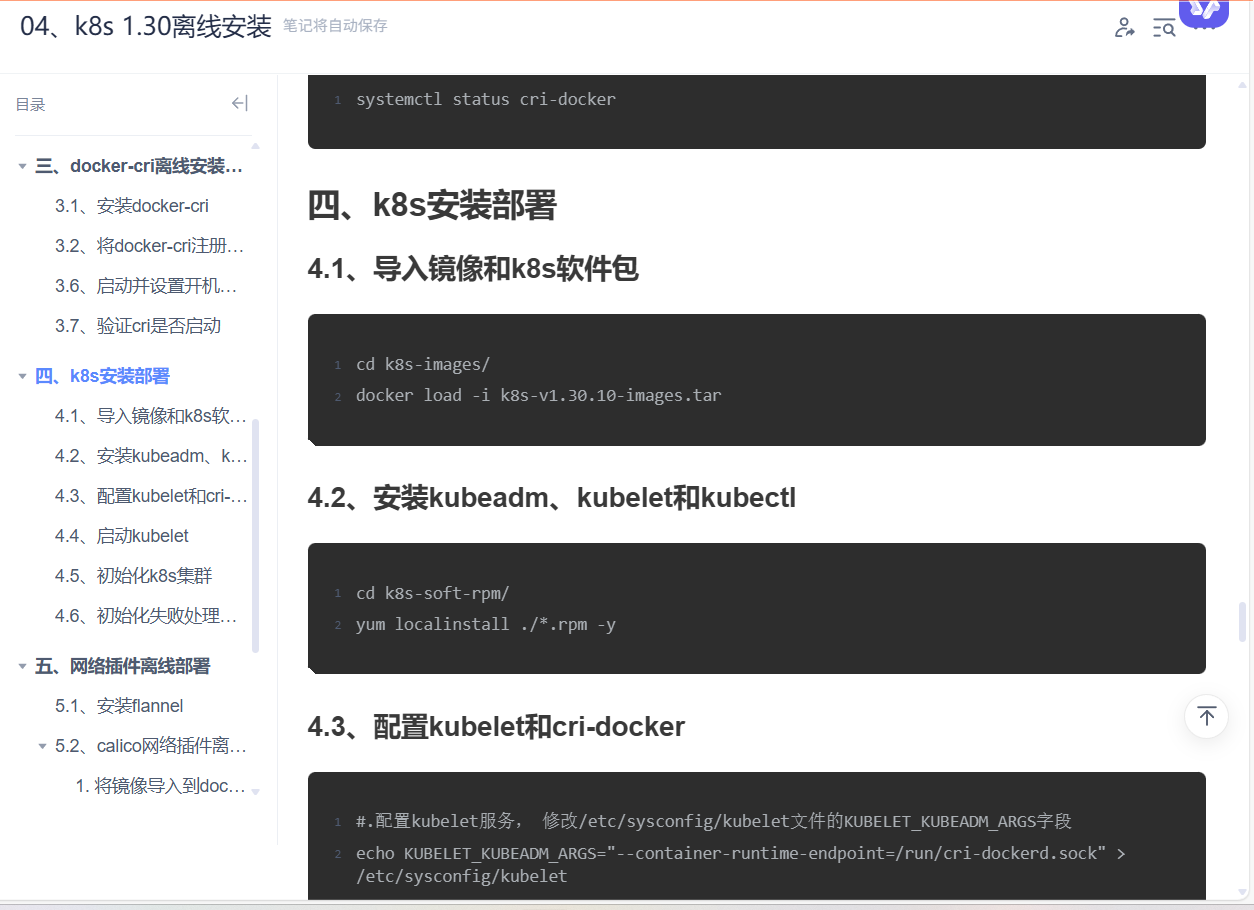This screenshot has height=910, width=1254.
Task: Click the note title 04、k8s 1.30离线安装
Action: tap(146, 27)
